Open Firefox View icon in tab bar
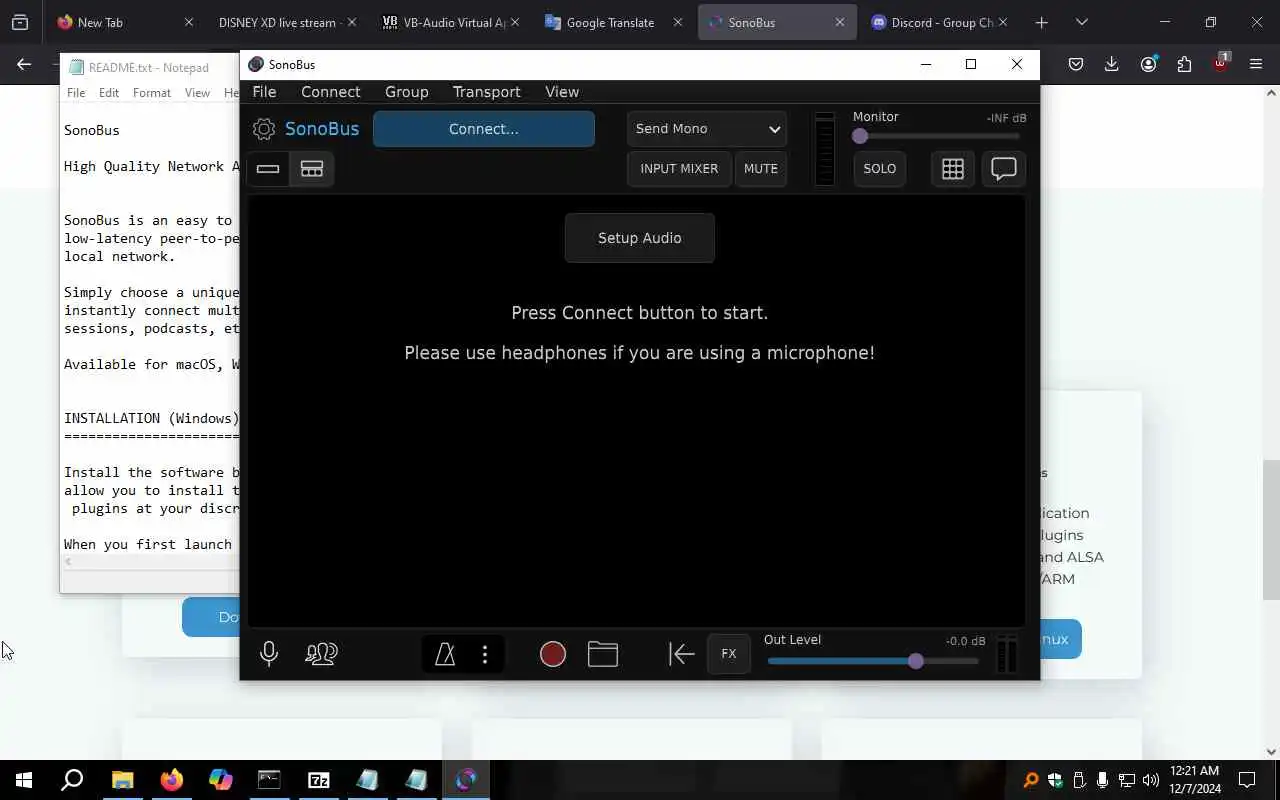Image resolution: width=1280 pixels, height=800 pixels. point(20,22)
